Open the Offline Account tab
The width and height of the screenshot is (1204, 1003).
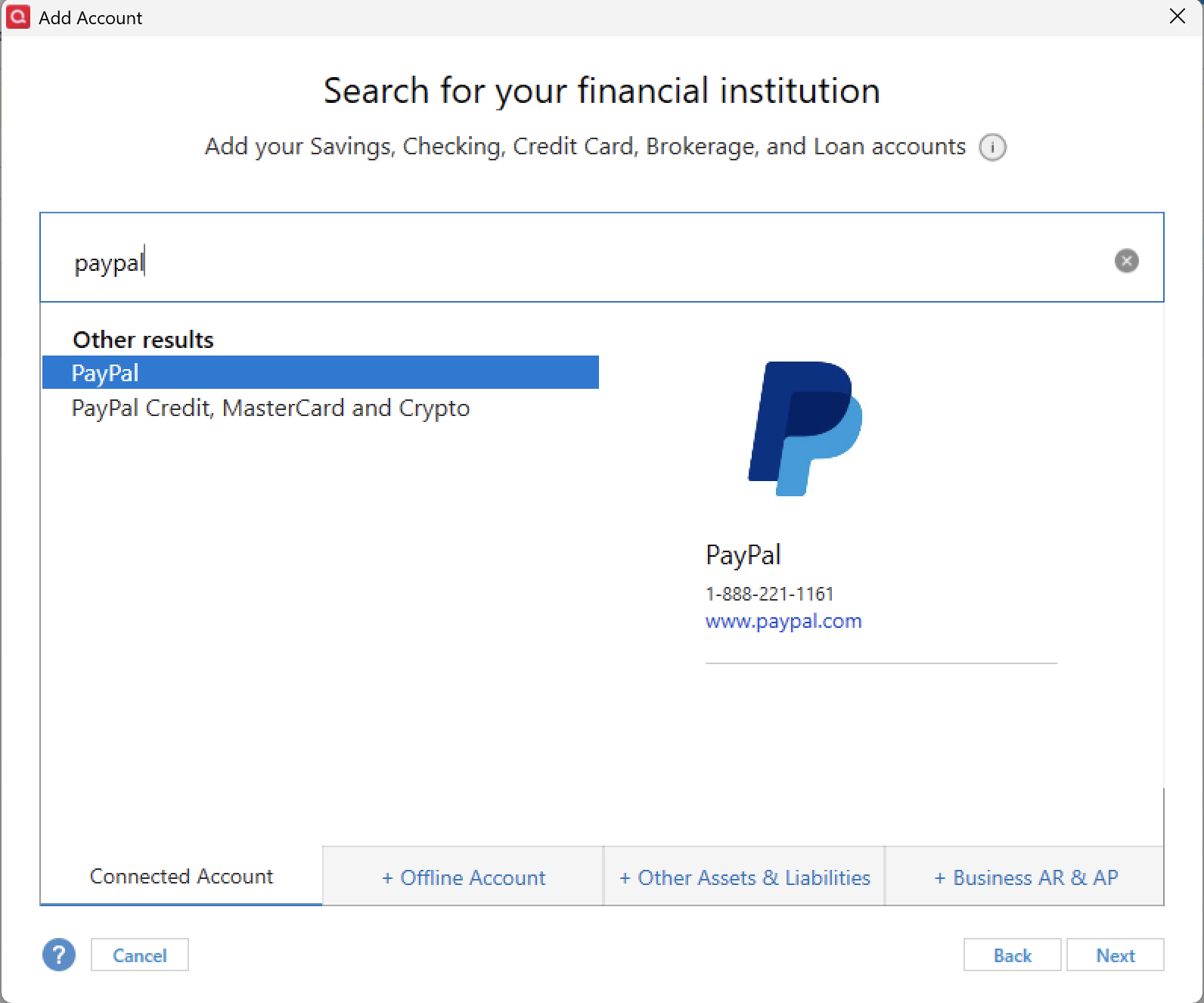(x=463, y=877)
